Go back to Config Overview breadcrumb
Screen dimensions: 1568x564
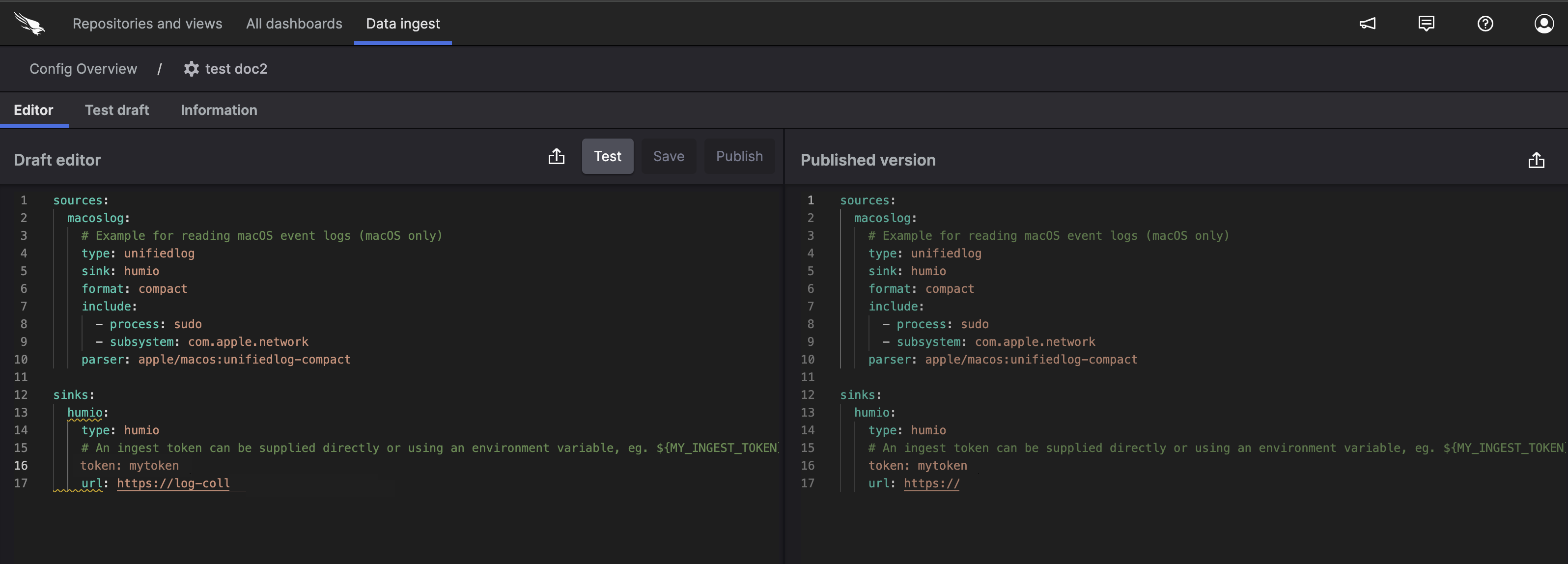point(84,68)
